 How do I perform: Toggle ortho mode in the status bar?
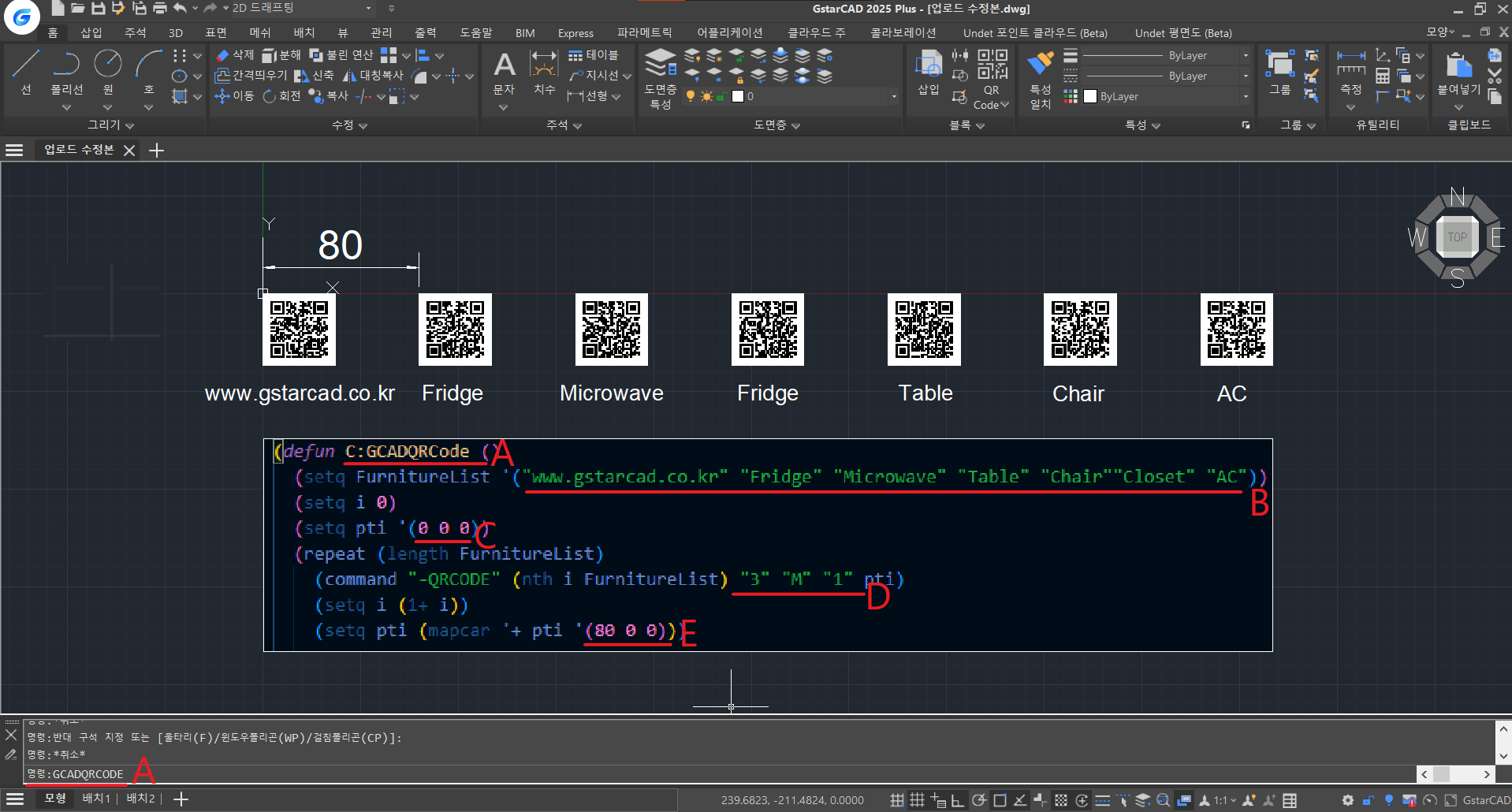pos(958,800)
